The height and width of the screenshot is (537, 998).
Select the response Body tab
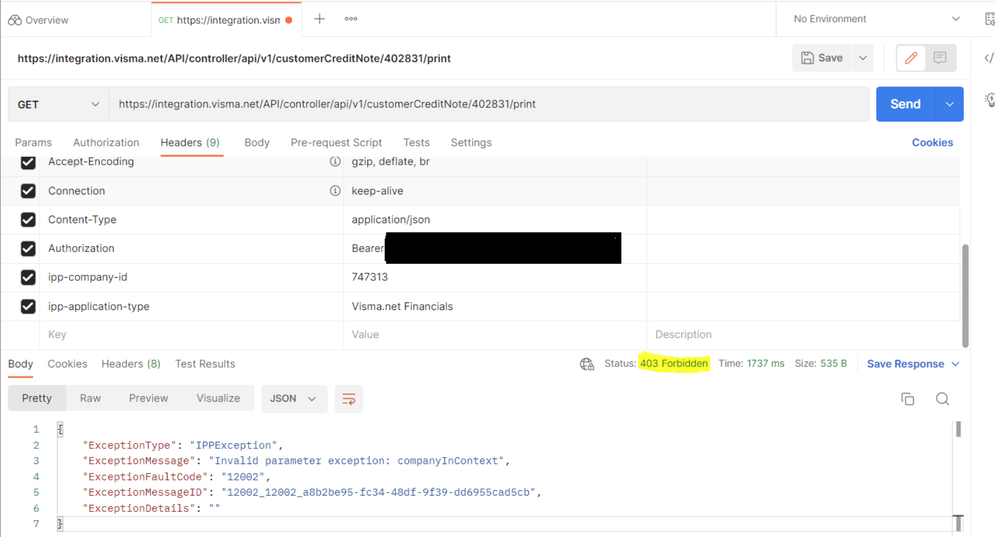20,364
